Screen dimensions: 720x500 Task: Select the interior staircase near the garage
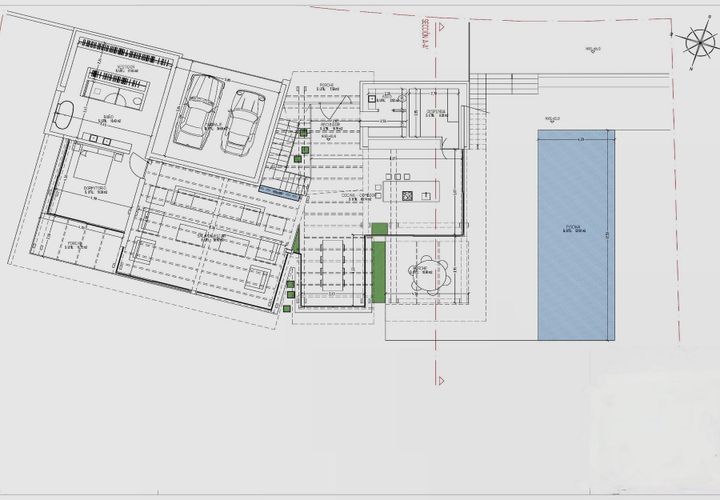coord(286,156)
